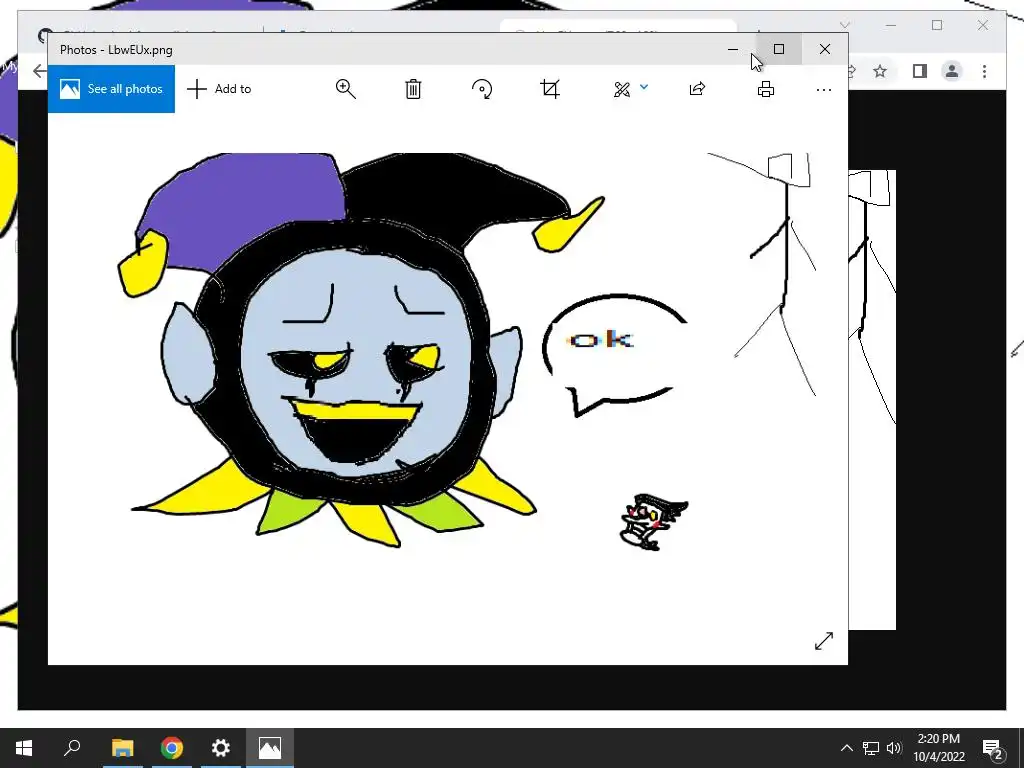Open Chrome three-dot menu
The width and height of the screenshot is (1024, 768).
984,71
